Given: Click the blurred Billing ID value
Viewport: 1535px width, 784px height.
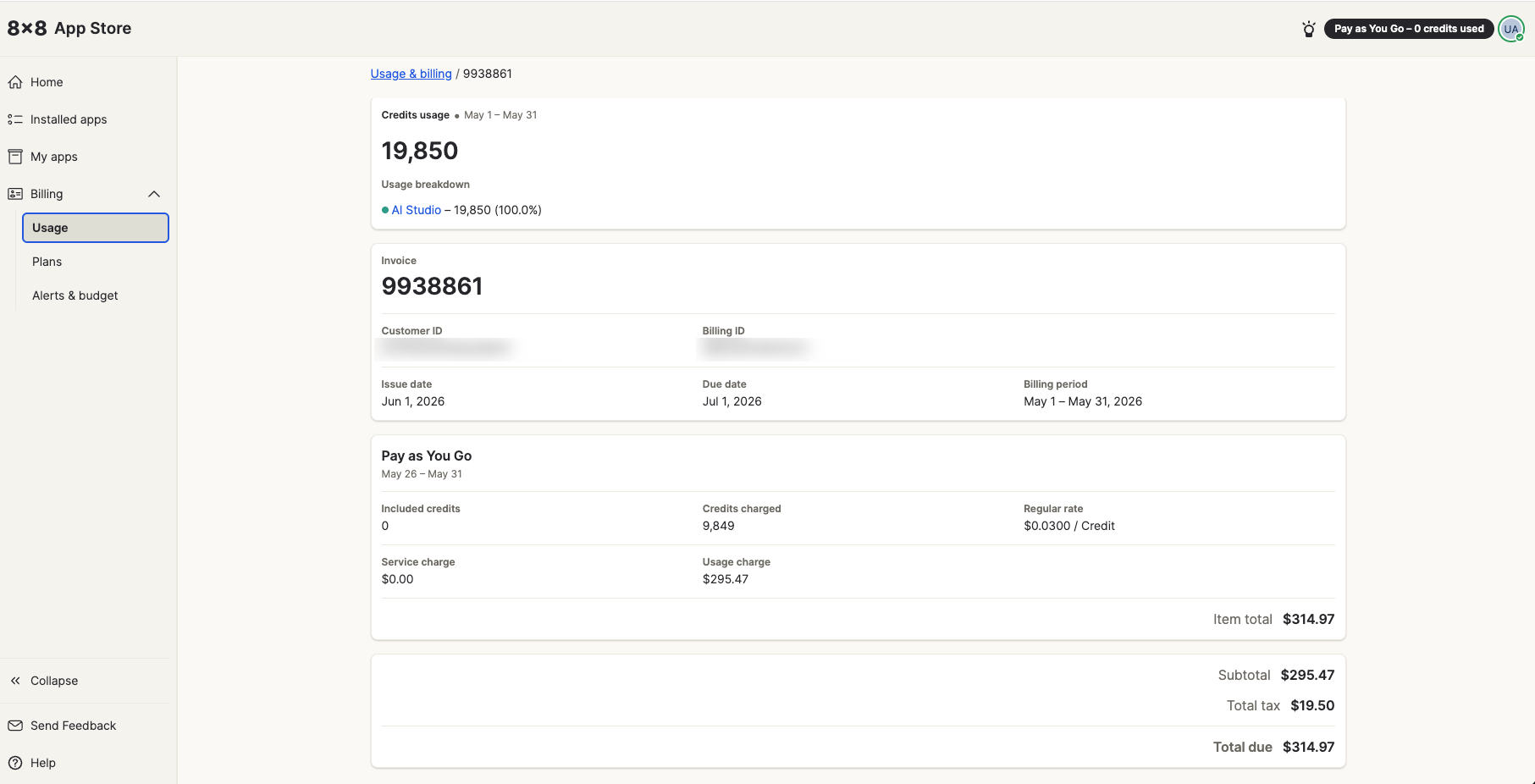Looking at the screenshot, I should click(x=755, y=347).
